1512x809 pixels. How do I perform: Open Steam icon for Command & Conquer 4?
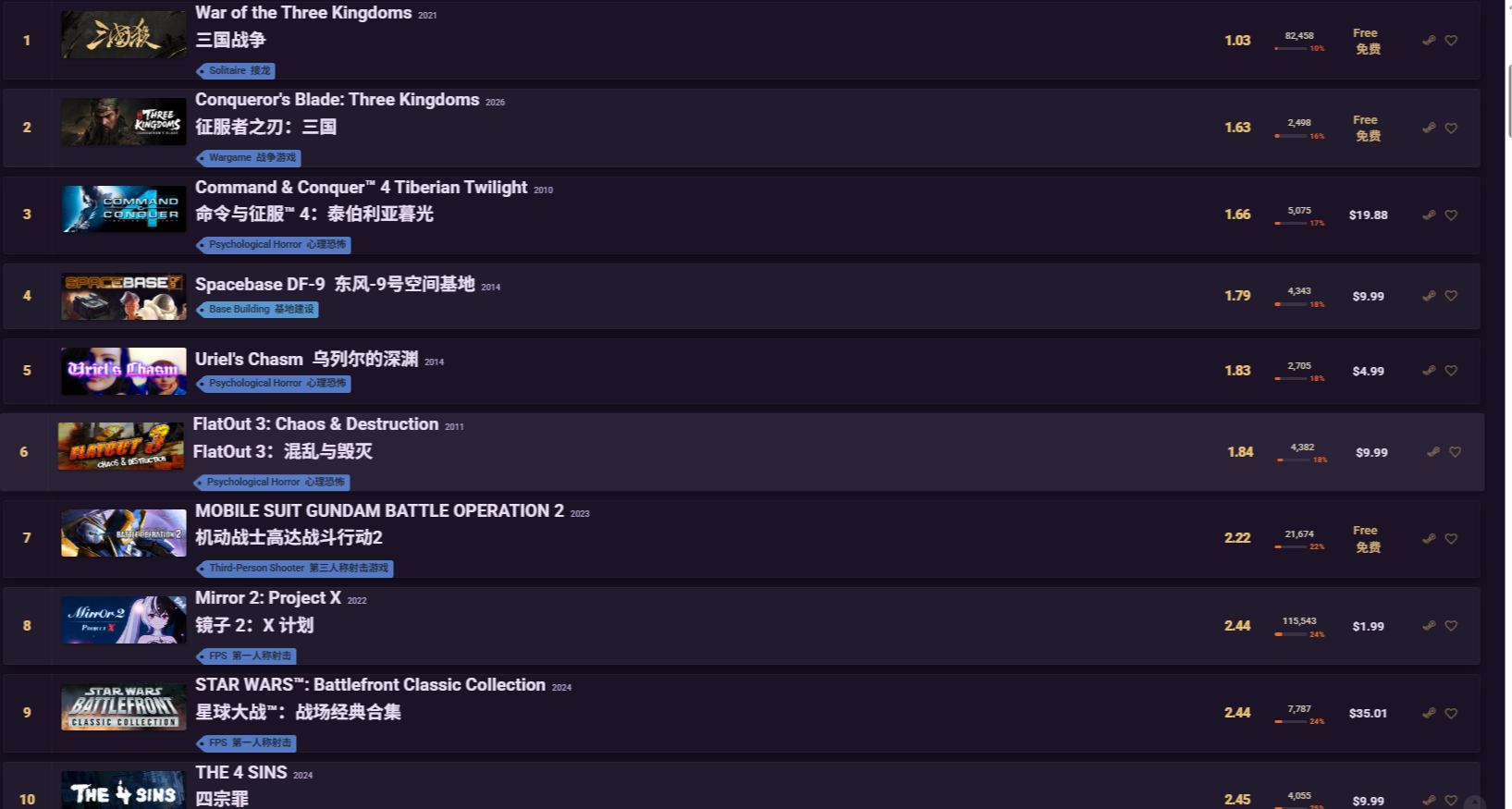point(1429,215)
